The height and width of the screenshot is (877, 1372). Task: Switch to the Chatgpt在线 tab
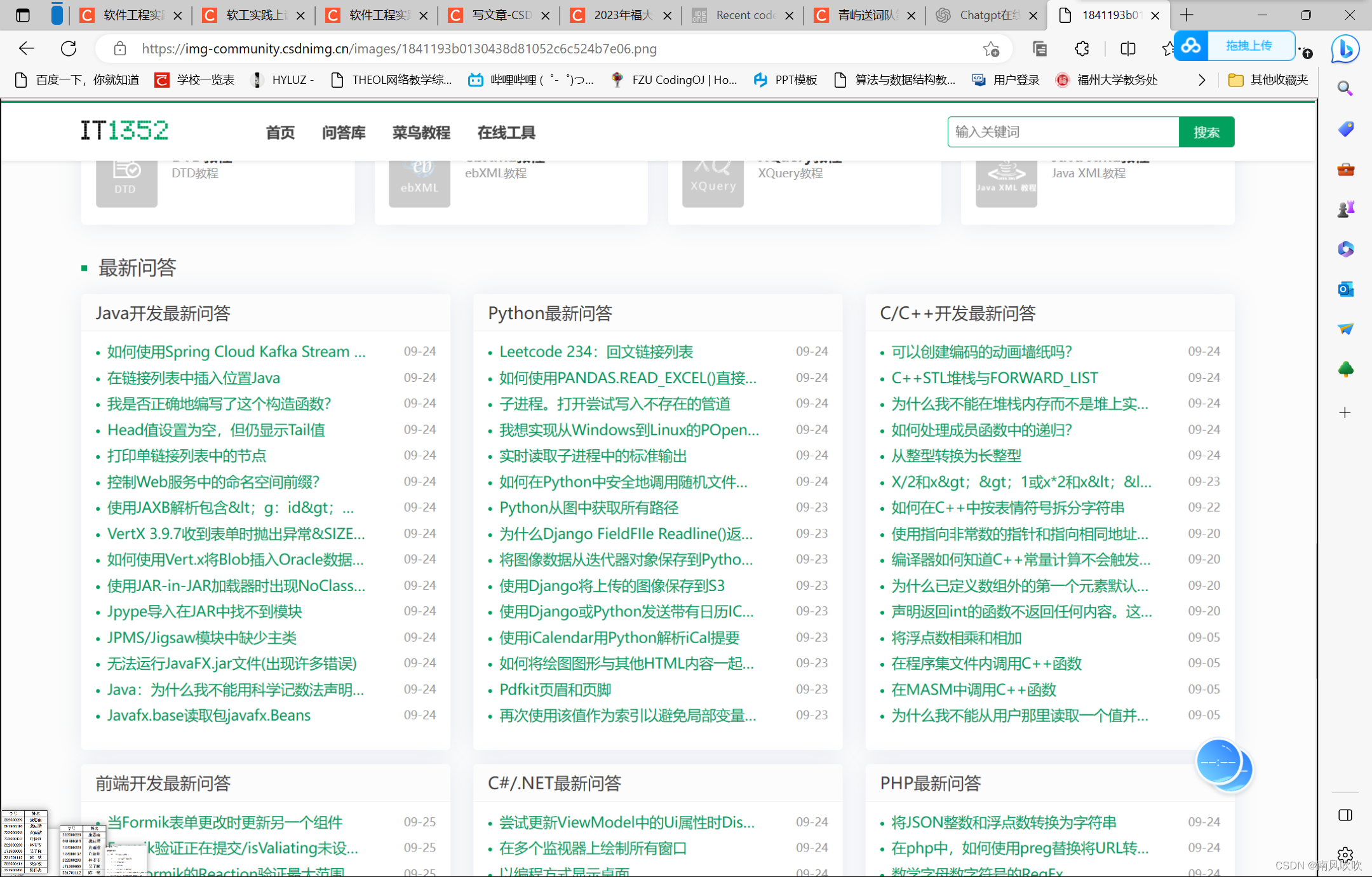(986, 15)
